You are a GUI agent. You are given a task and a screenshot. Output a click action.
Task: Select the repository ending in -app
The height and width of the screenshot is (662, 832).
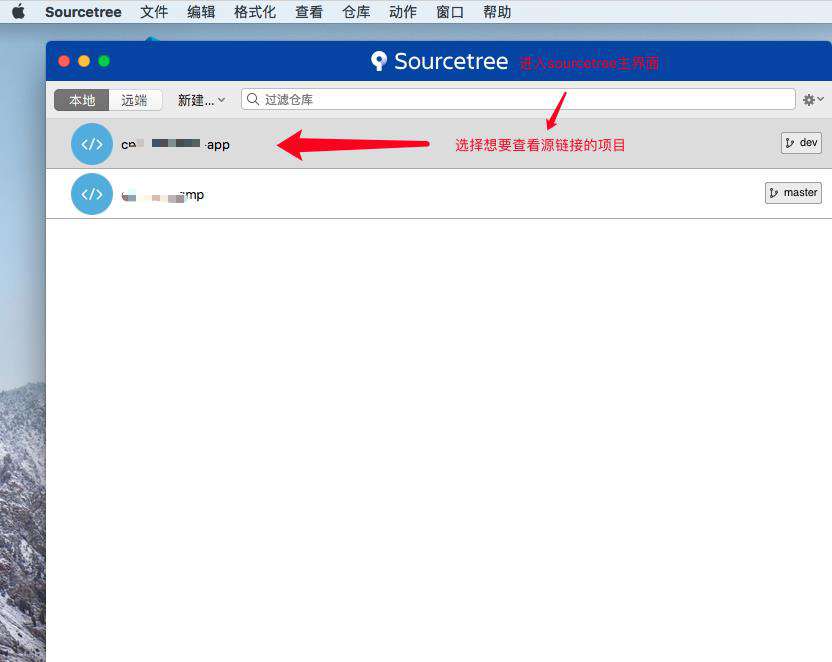coord(439,144)
